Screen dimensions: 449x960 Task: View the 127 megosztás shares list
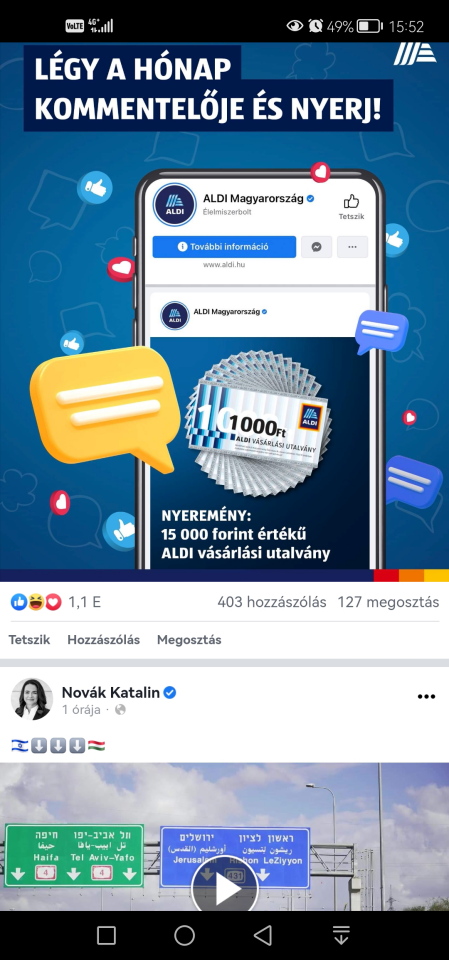click(388, 602)
